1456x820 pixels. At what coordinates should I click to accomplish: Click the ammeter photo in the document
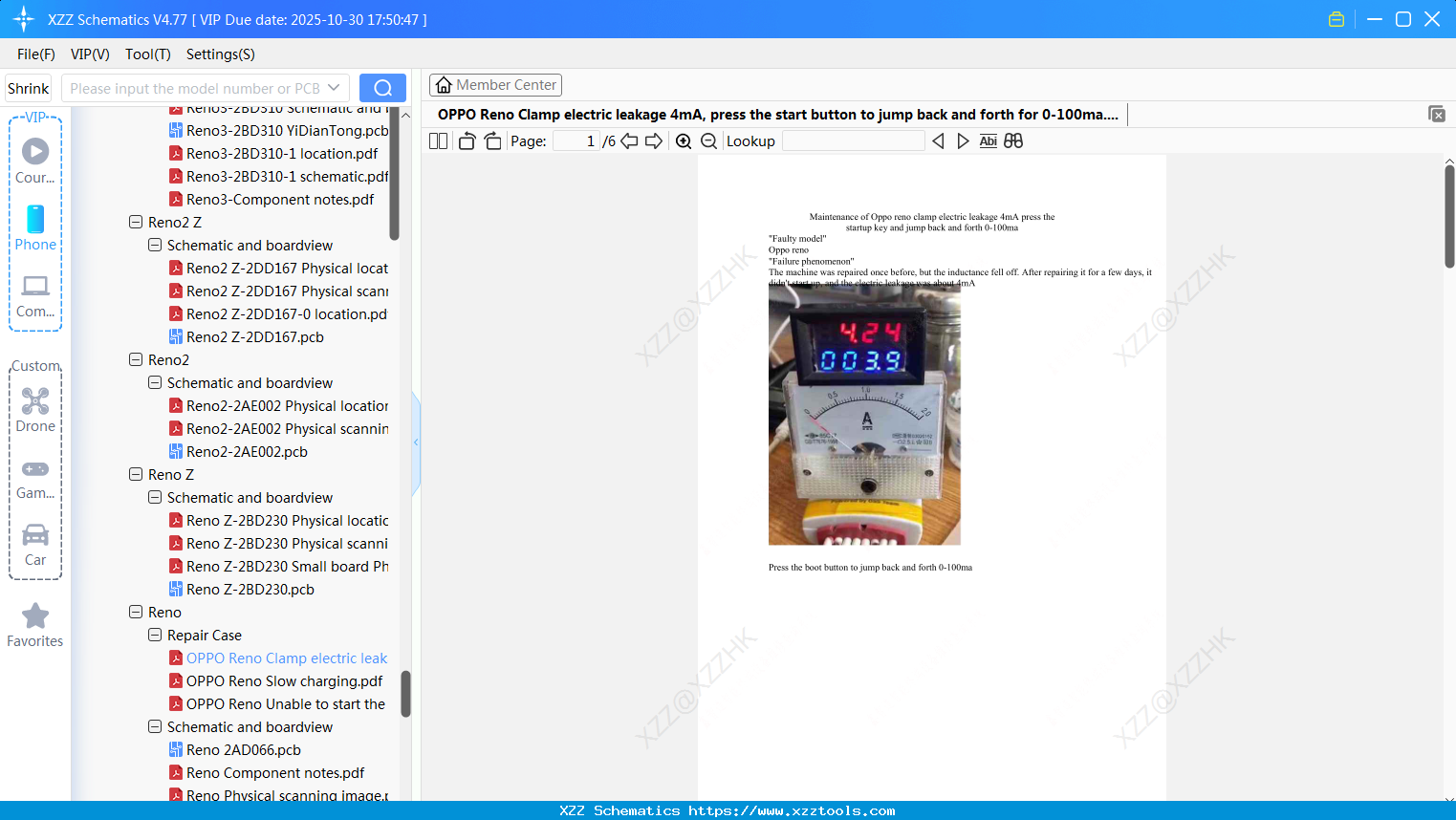864,417
